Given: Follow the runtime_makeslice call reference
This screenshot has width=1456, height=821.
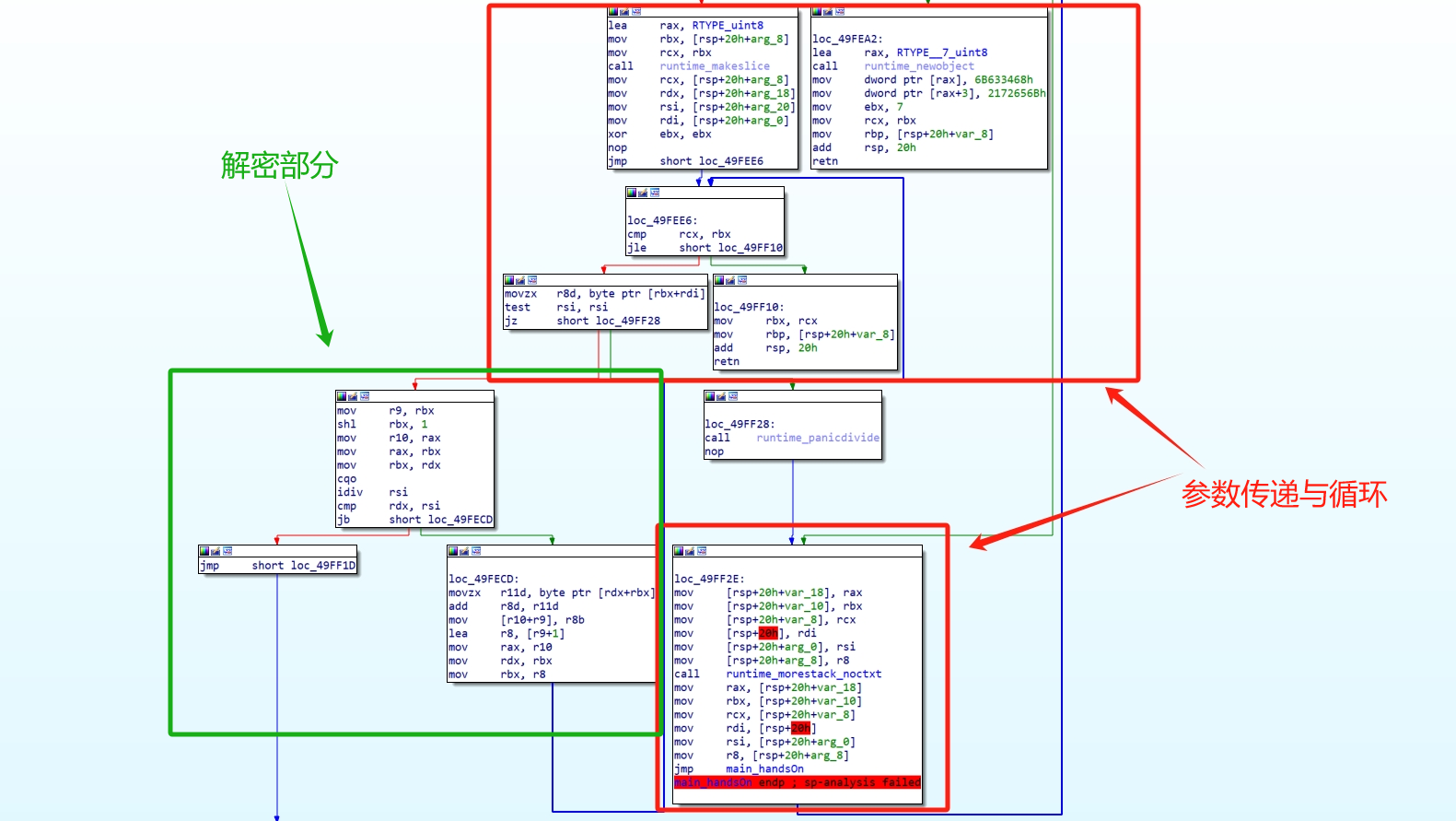Looking at the screenshot, I should pos(714,66).
